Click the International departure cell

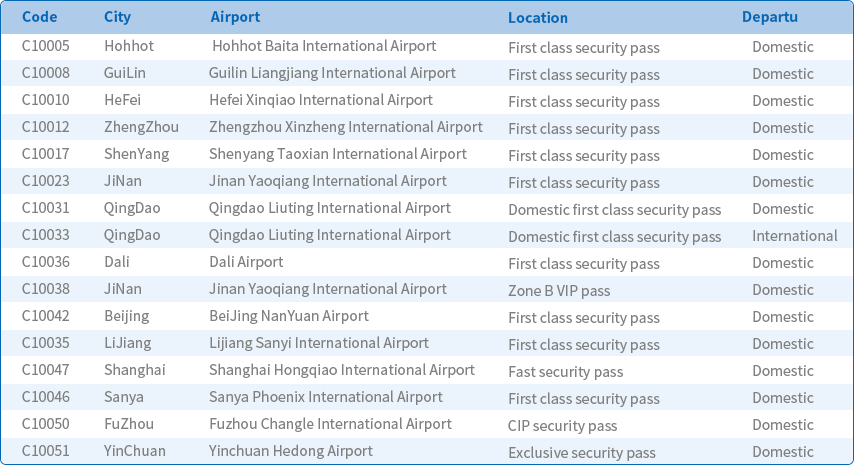click(794, 236)
